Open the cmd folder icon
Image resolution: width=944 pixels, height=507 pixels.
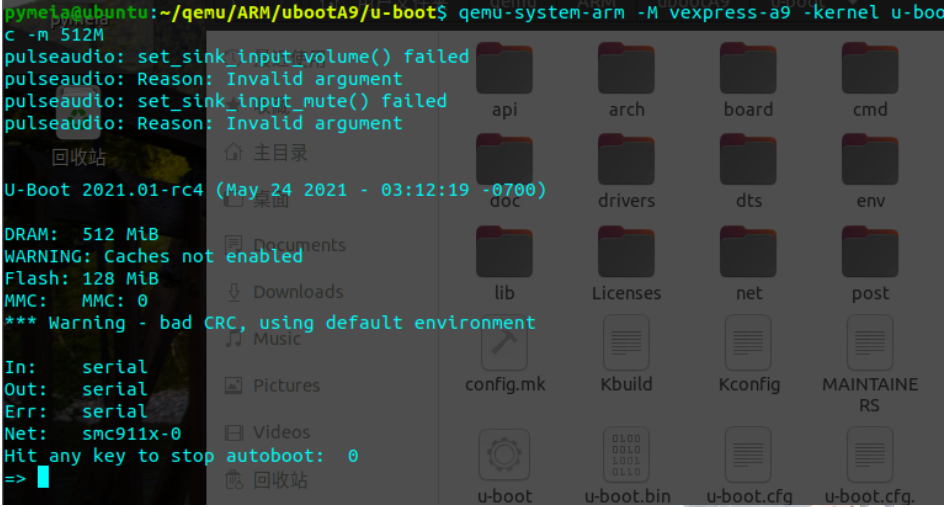click(x=870, y=68)
